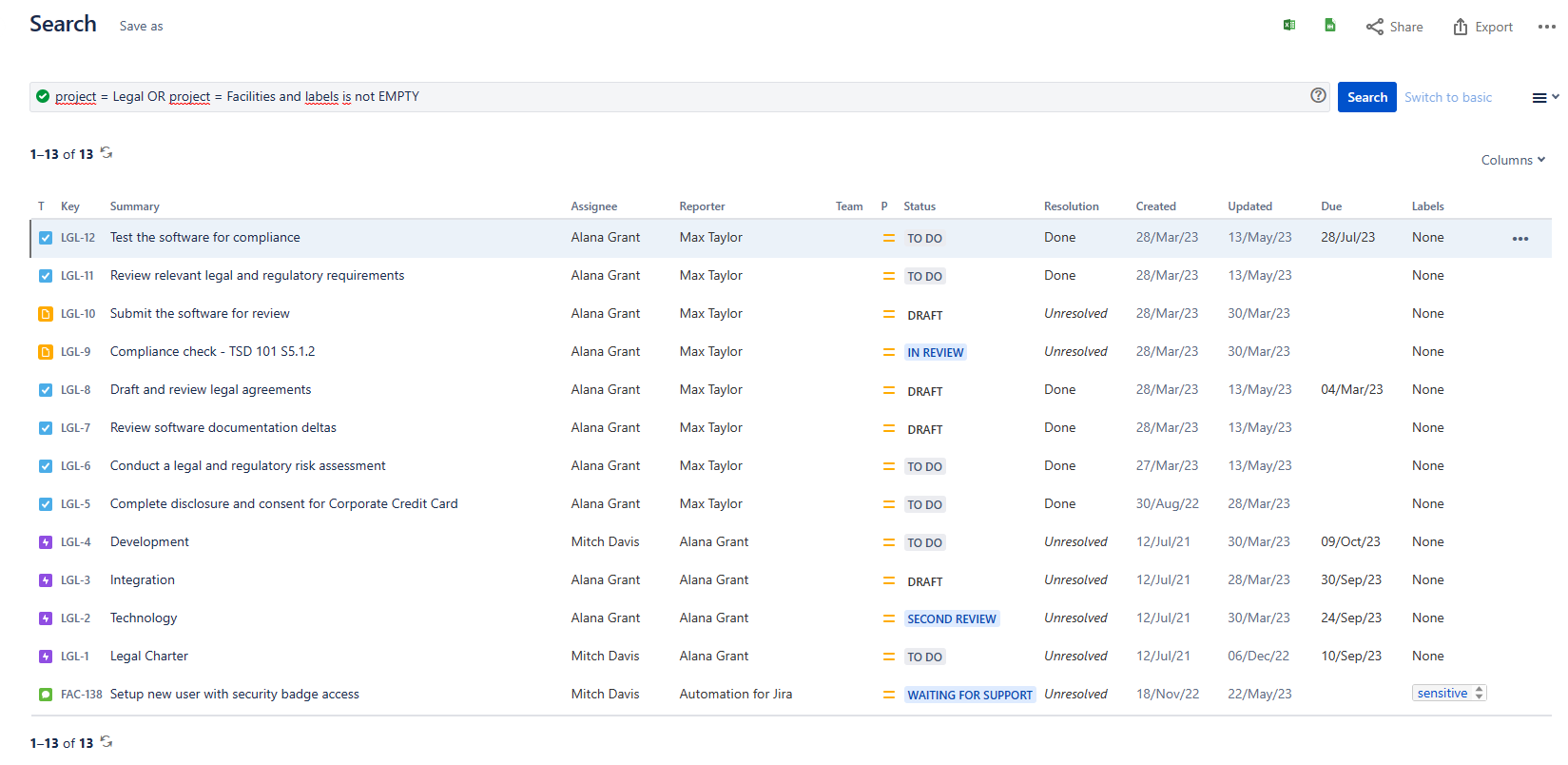Screen dimensions: 1568x765
Task: Open the list view layout dropdown
Action: [x=1545, y=97]
